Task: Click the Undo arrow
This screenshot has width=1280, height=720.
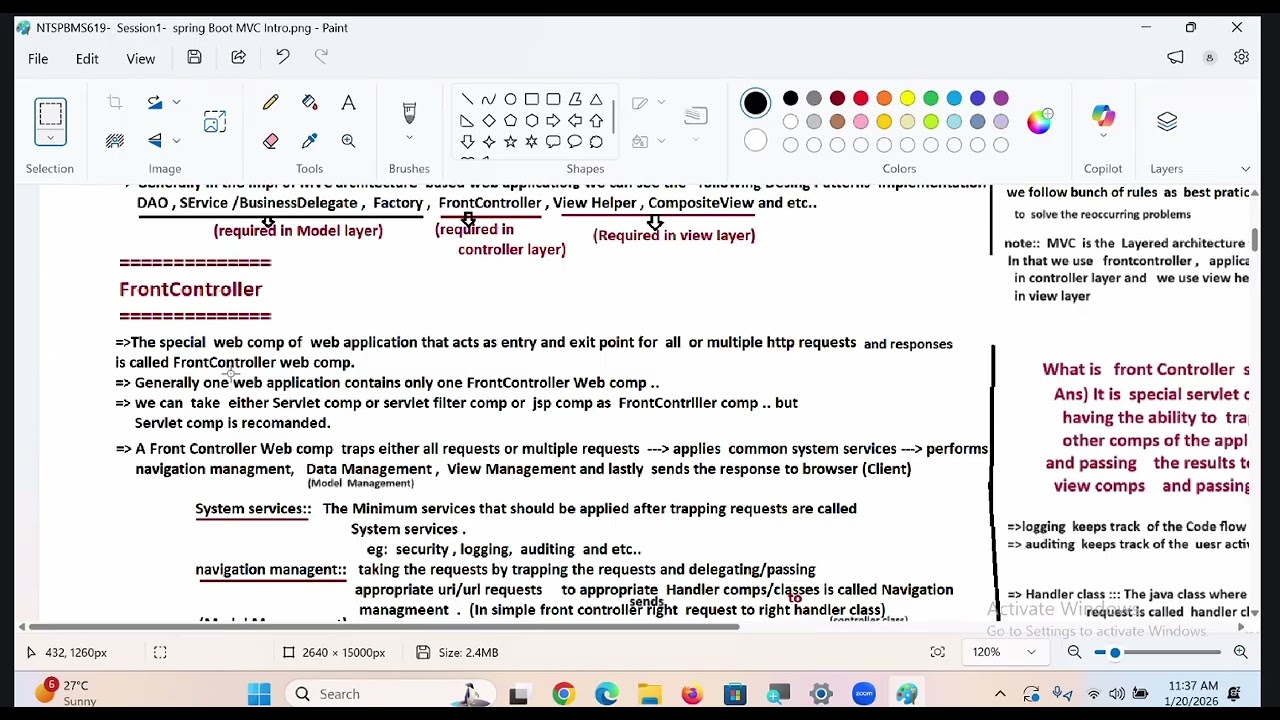Action: pyautogui.click(x=283, y=58)
